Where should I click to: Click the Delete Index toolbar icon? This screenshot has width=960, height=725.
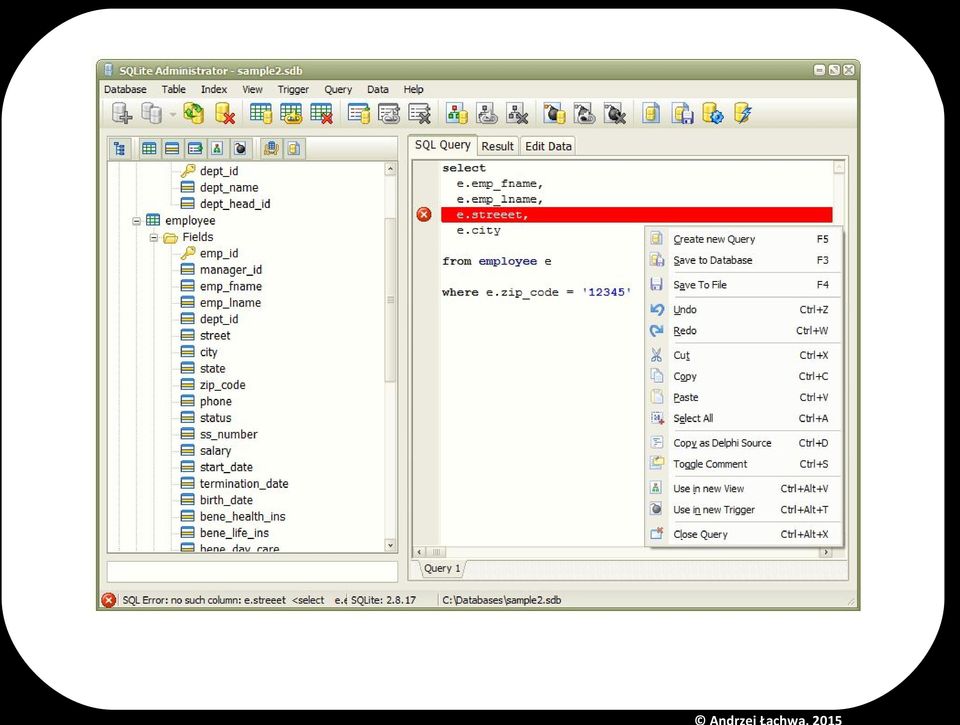click(419, 113)
